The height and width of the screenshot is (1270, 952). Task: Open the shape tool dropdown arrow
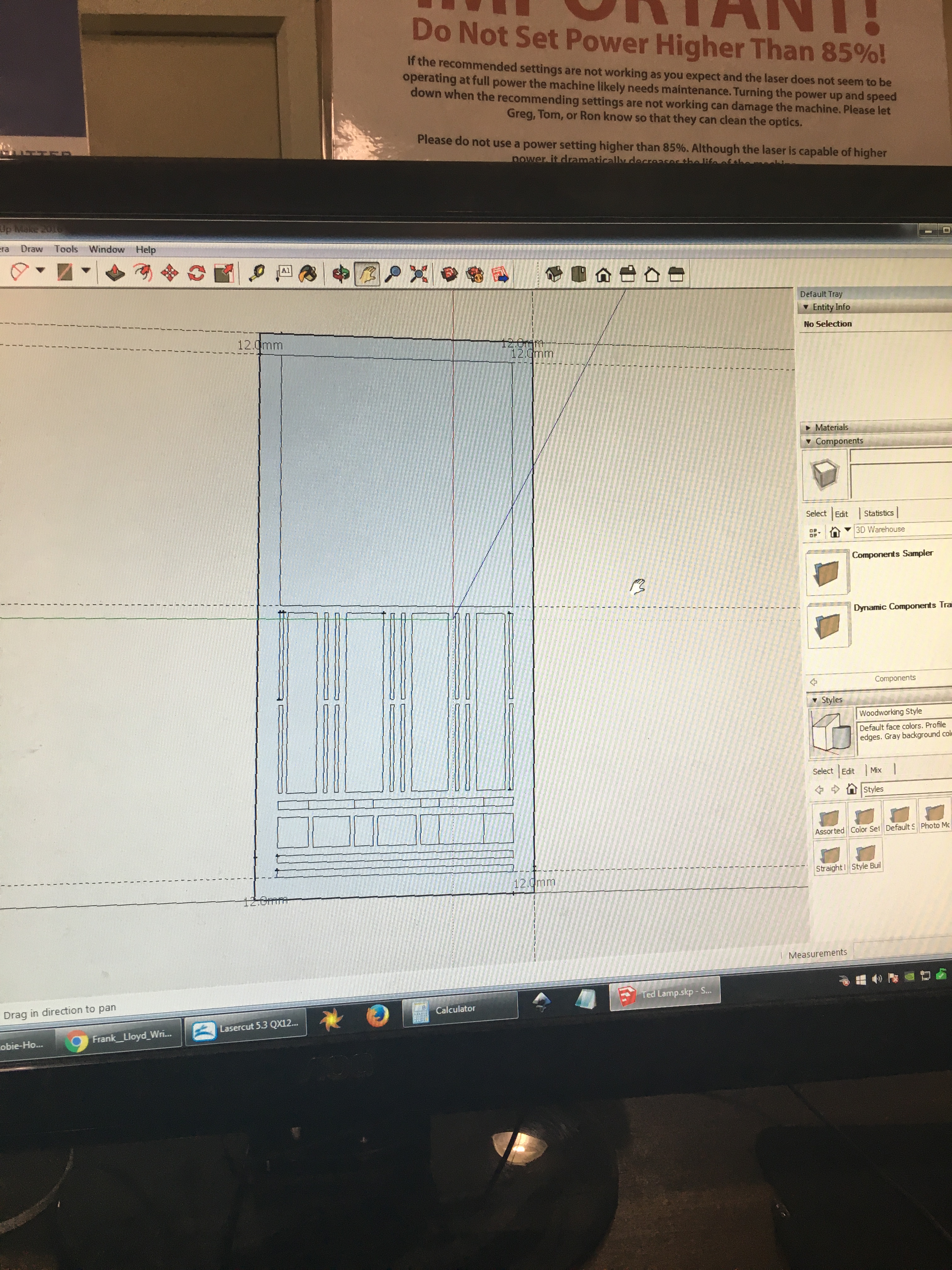(86, 270)
